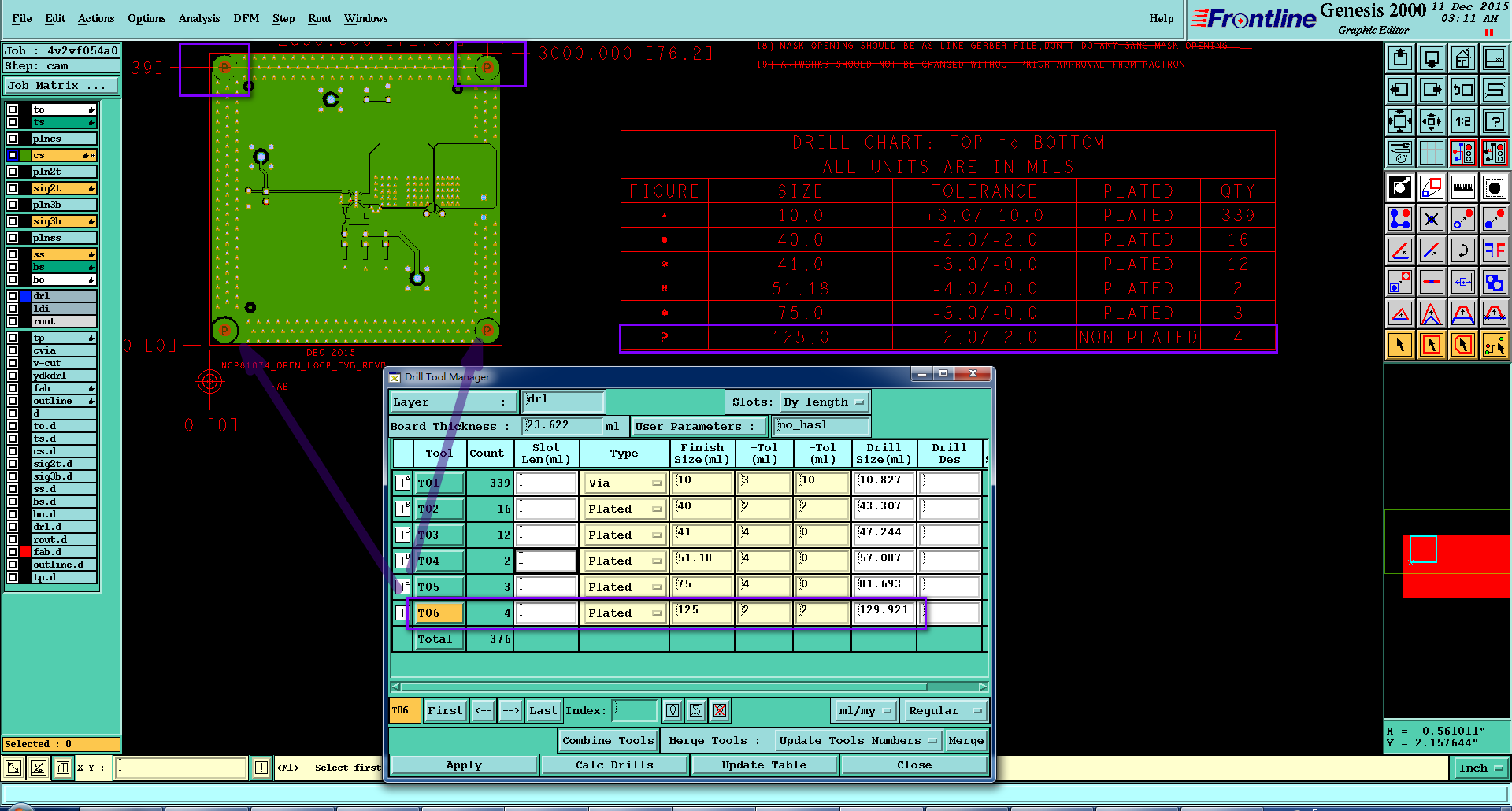This screenshot has width=1512, height=811.
Task: Click the rectangle area select tool icon
Action: pyautogui.click(x=1432, y=345)
